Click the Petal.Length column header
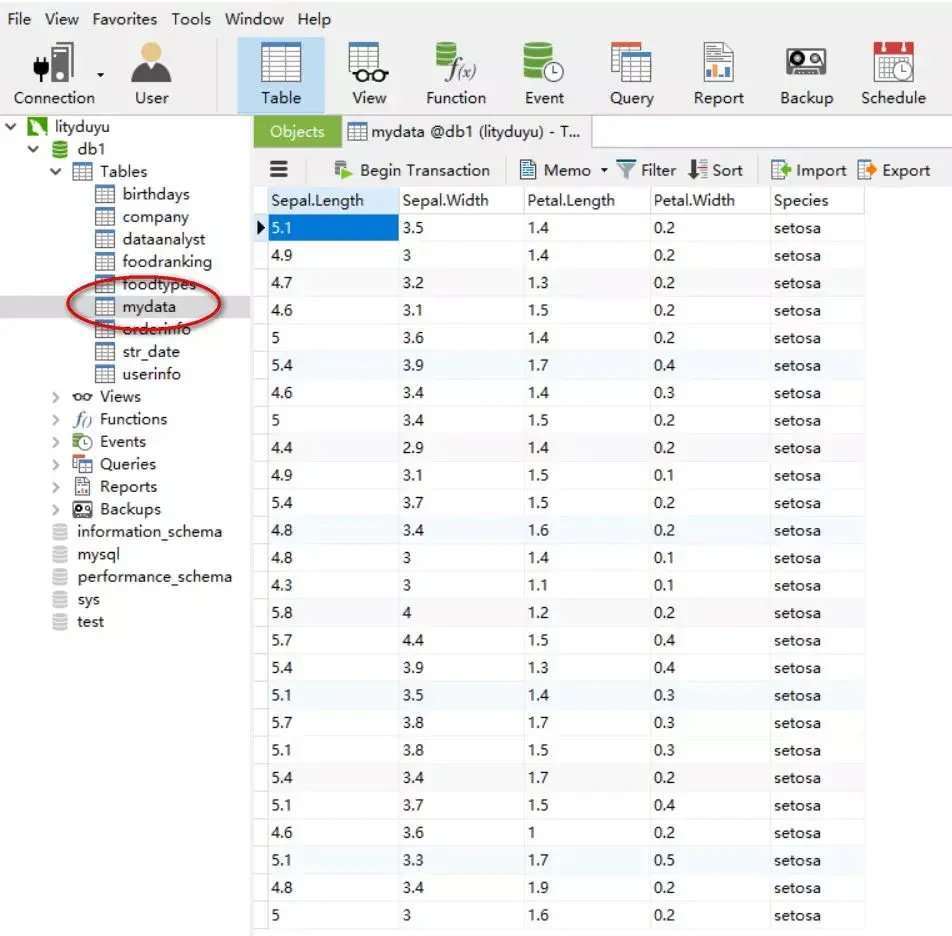952x936 pixels. tap(586, 200)
